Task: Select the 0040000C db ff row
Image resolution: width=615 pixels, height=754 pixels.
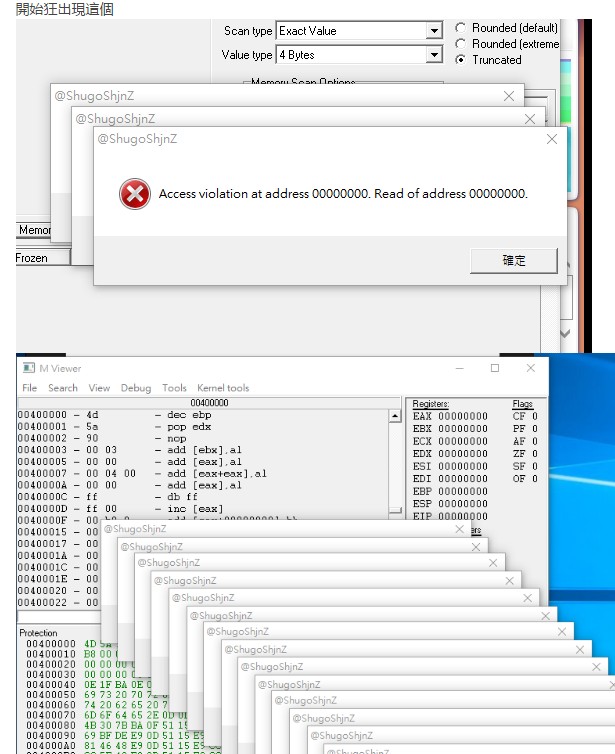Action: click(x=203, y=497)
